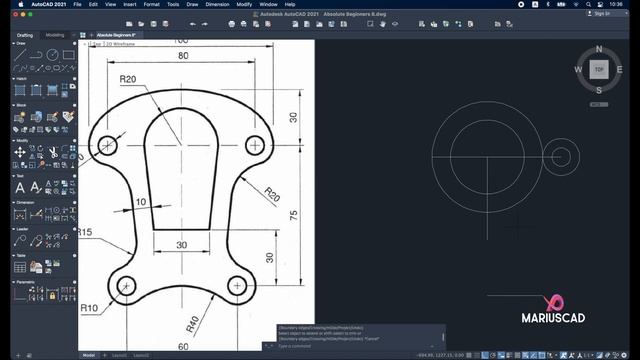The height and width of the screenshot is (360, 640).
Task: Open the Dimension menu
Action: 217,4
